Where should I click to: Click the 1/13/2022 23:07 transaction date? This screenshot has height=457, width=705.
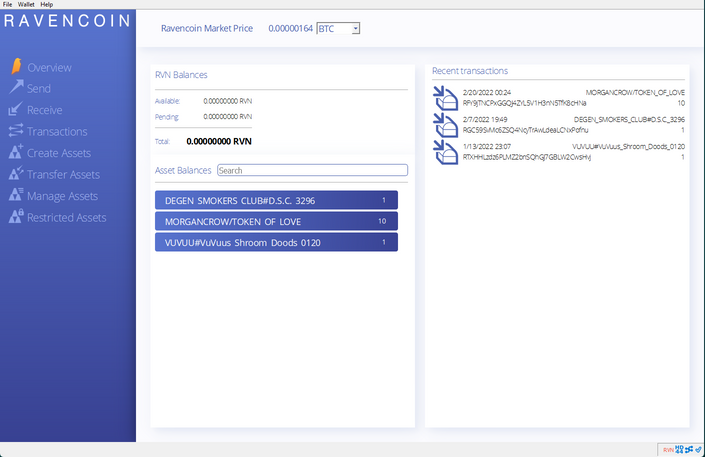pos(487,146)
